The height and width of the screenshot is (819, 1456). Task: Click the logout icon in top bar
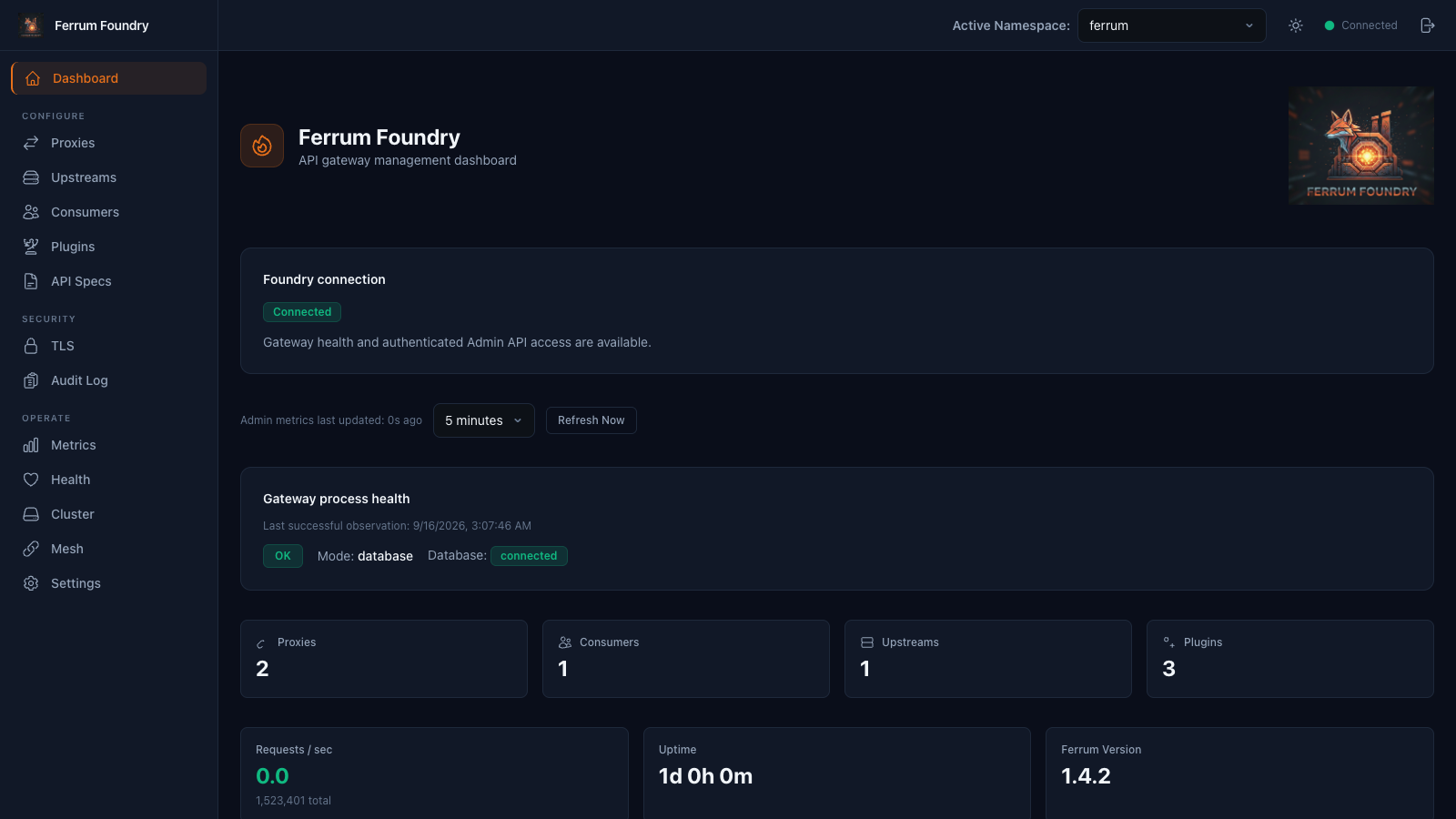click(1428, 25)
